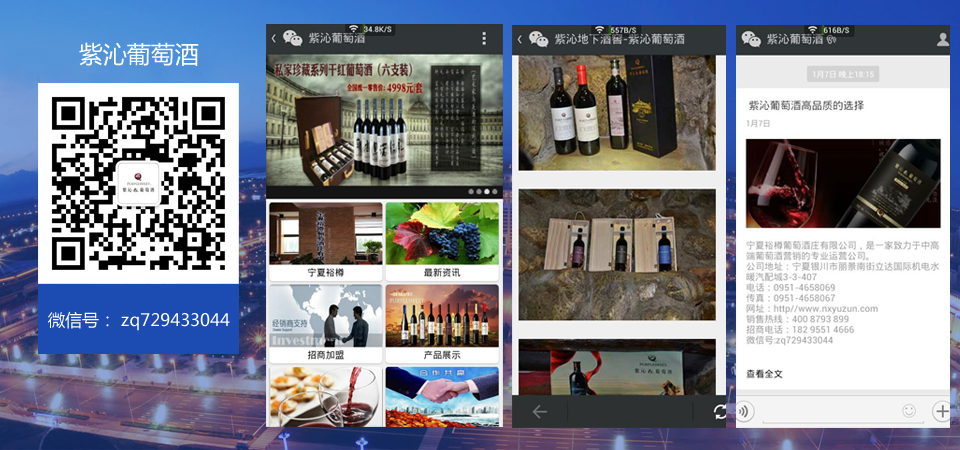Tap WeChat logo in chat screen header
Image resolution: width=960 pixels, height=450 pixels.
(x=751, y=39)
